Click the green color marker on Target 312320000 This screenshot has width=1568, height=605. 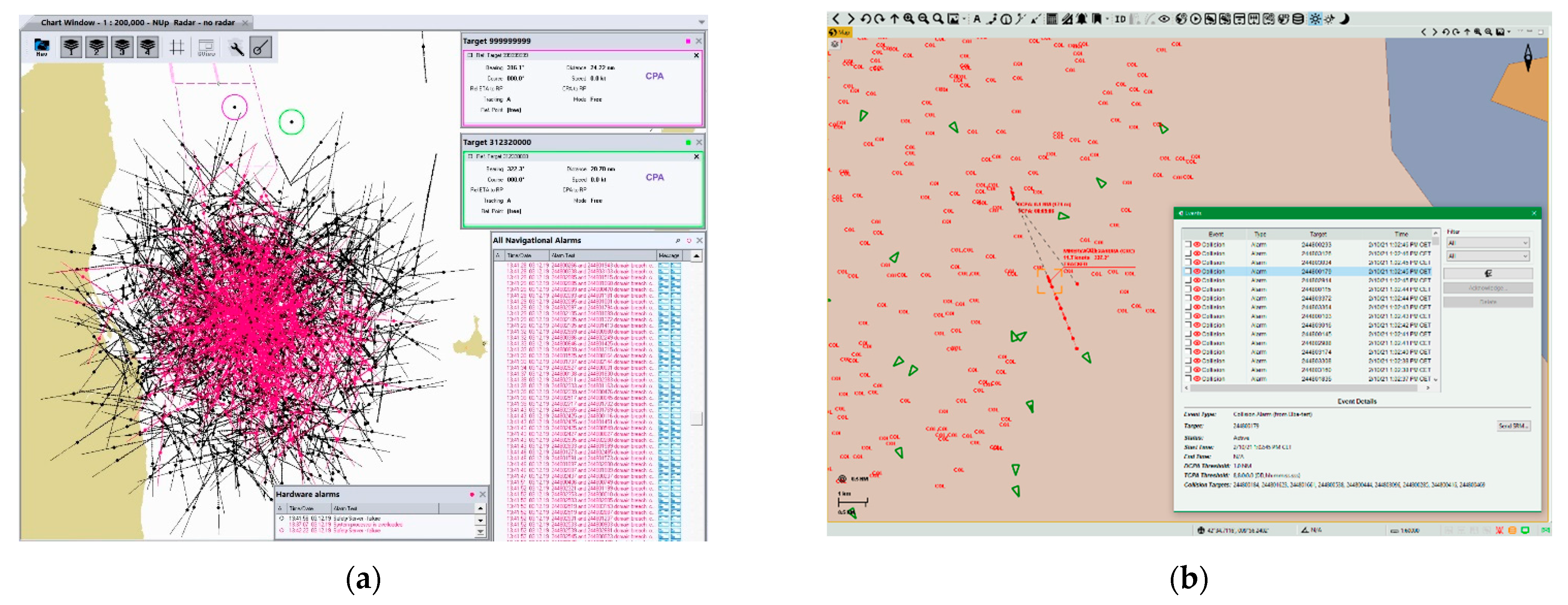688,142
